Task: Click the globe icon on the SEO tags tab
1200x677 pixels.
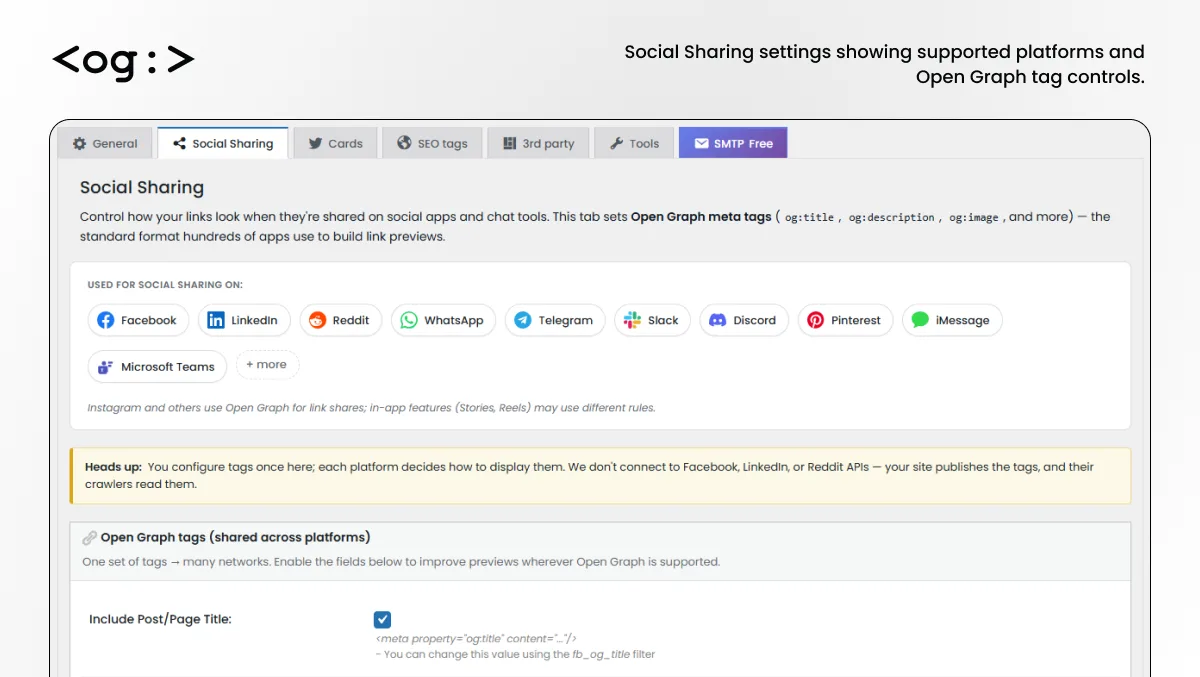Action: click(x=404, y=143)
